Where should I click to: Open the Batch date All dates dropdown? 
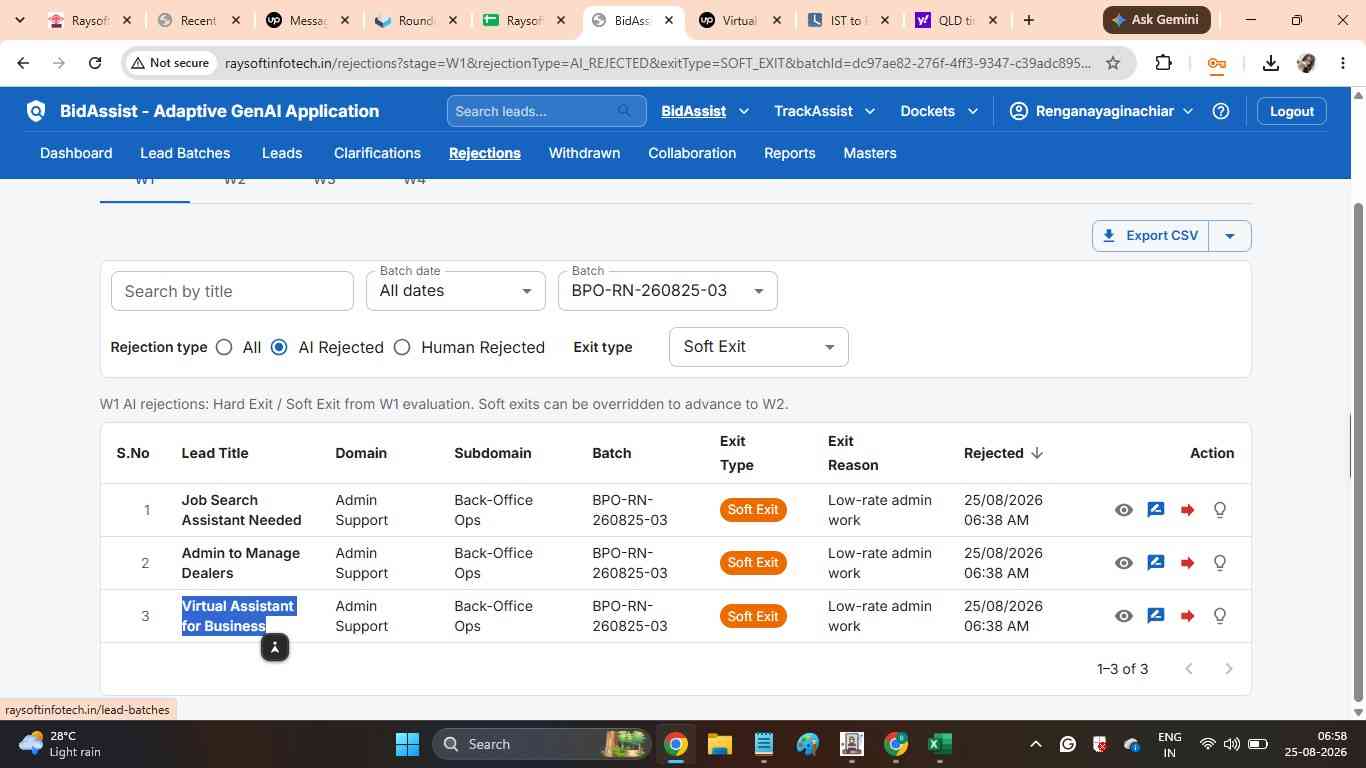(x=456, y=291)
